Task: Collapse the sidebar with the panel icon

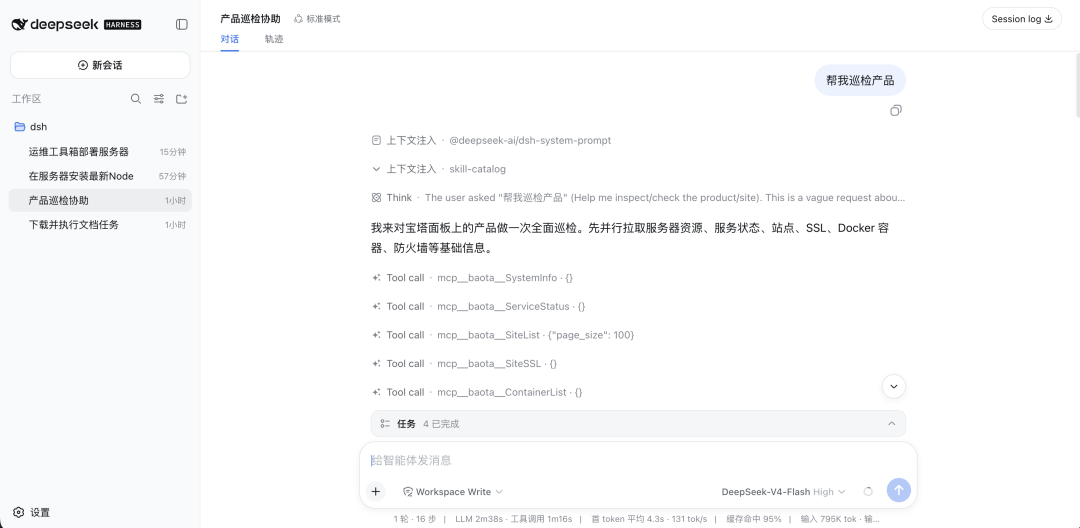Action: (x=182, y=24)
